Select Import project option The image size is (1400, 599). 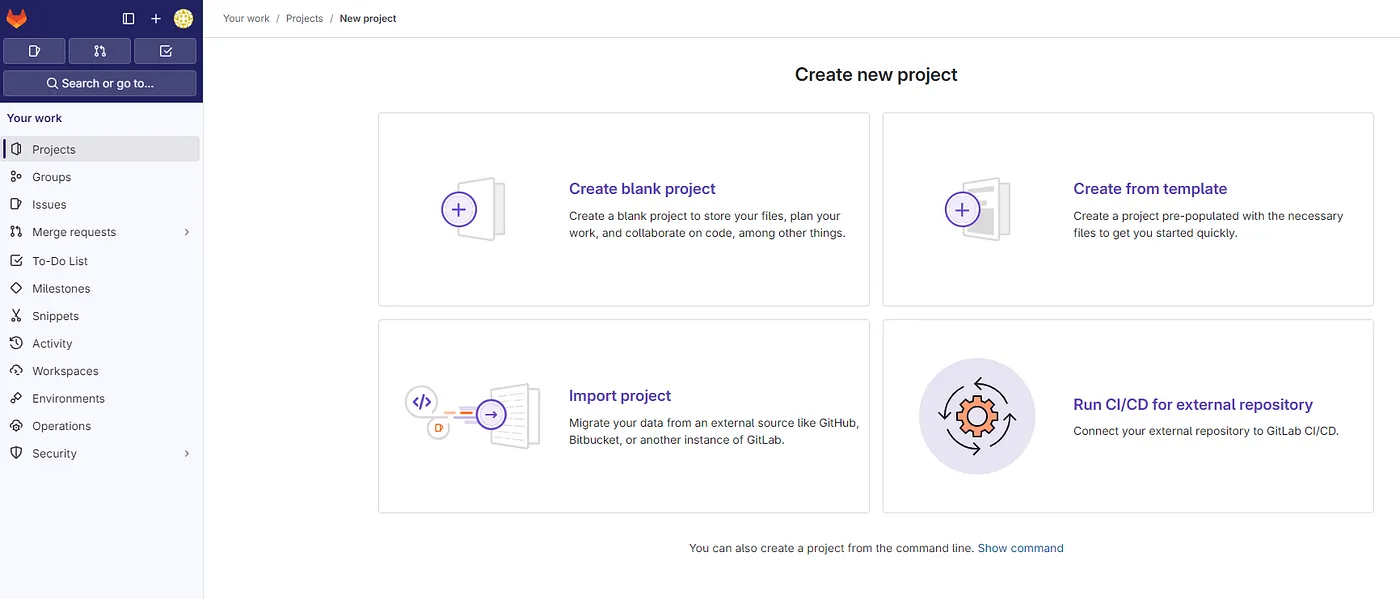click(620, 396)
